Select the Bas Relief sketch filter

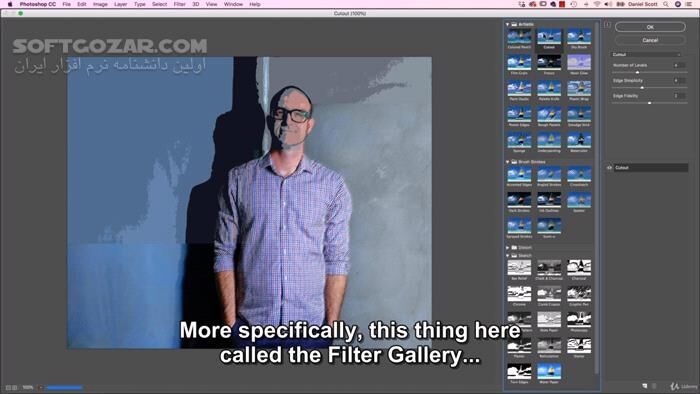[x=519, y=268]
